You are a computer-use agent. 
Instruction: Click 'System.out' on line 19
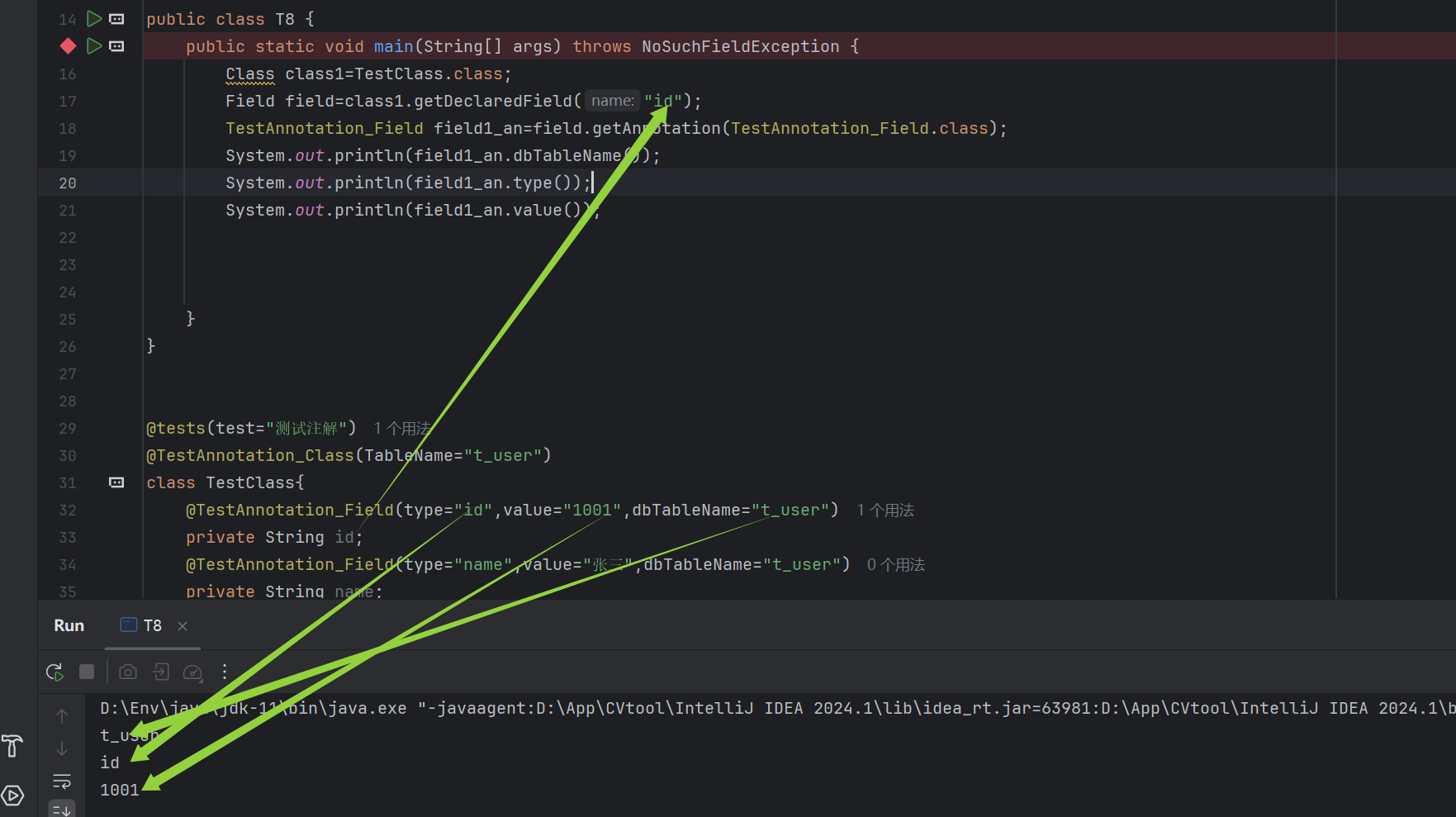(x=275, y=155)
